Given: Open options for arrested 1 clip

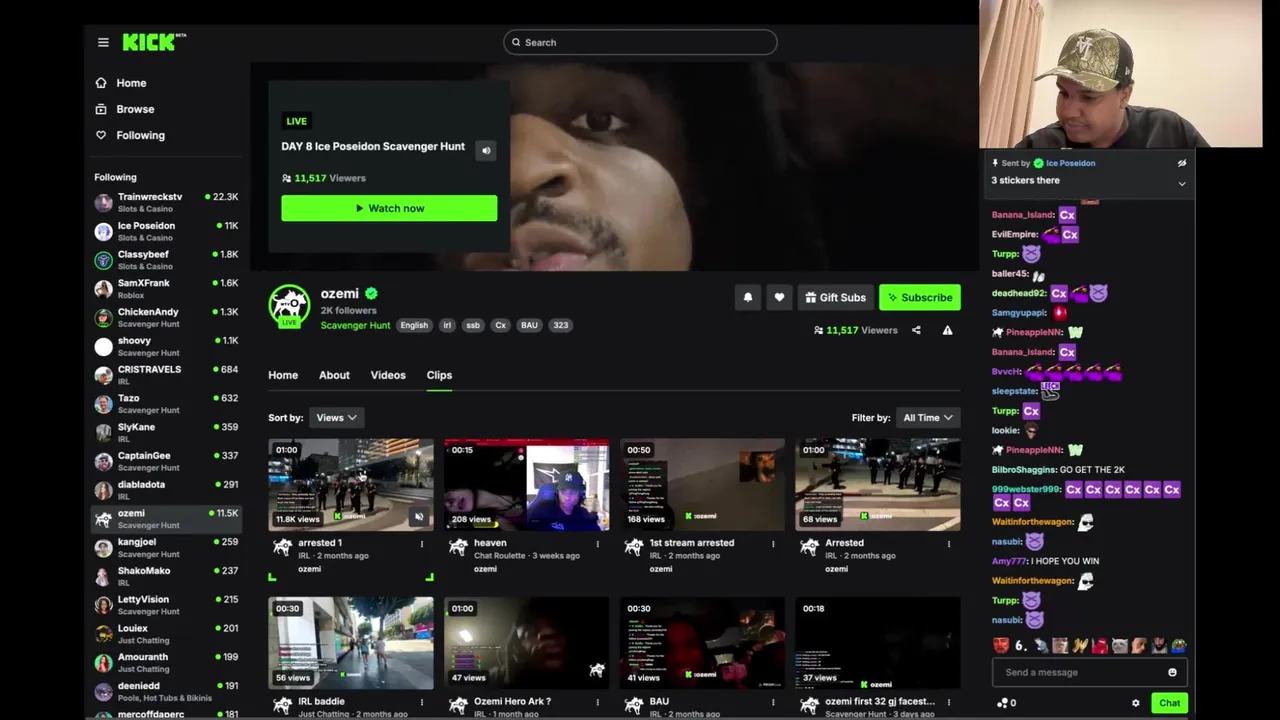Looking at the screenshot, I should click(421, 544).
